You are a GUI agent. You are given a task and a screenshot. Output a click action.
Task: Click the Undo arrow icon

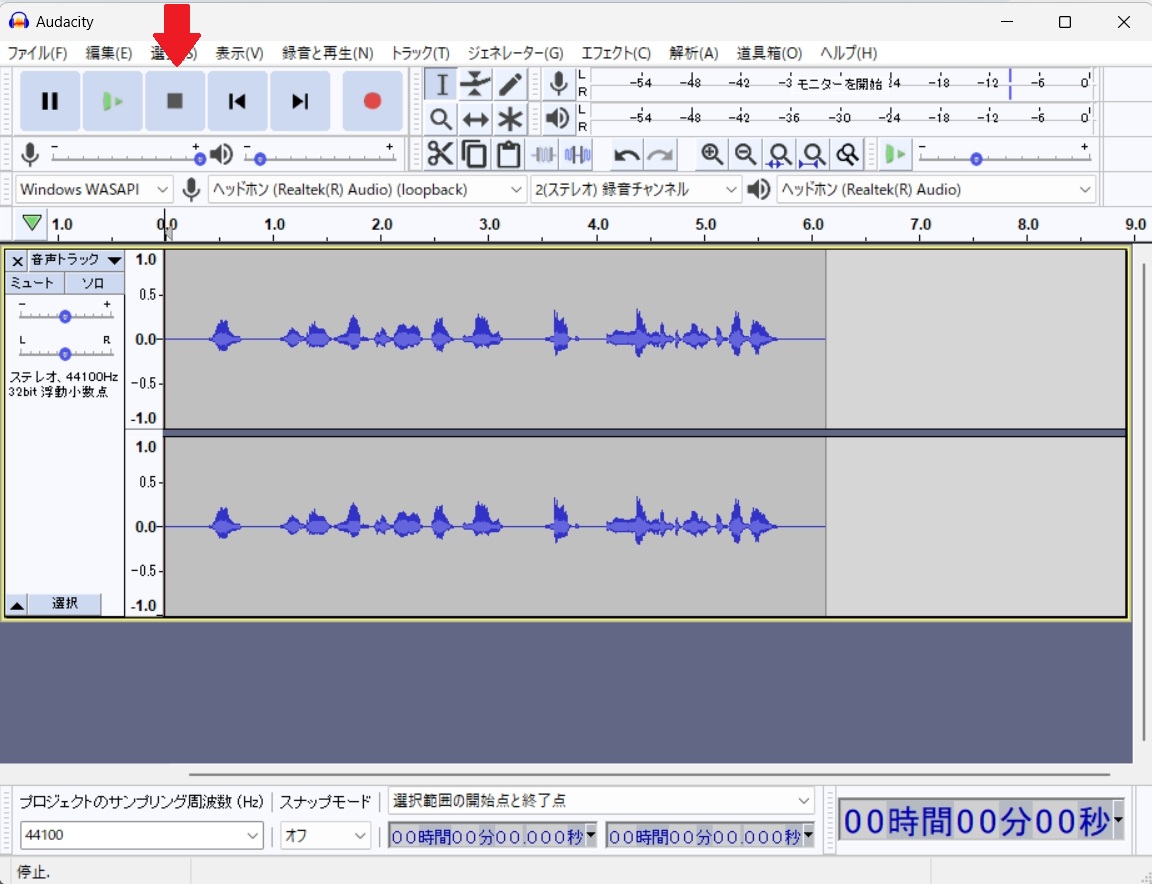coord(626,154)
